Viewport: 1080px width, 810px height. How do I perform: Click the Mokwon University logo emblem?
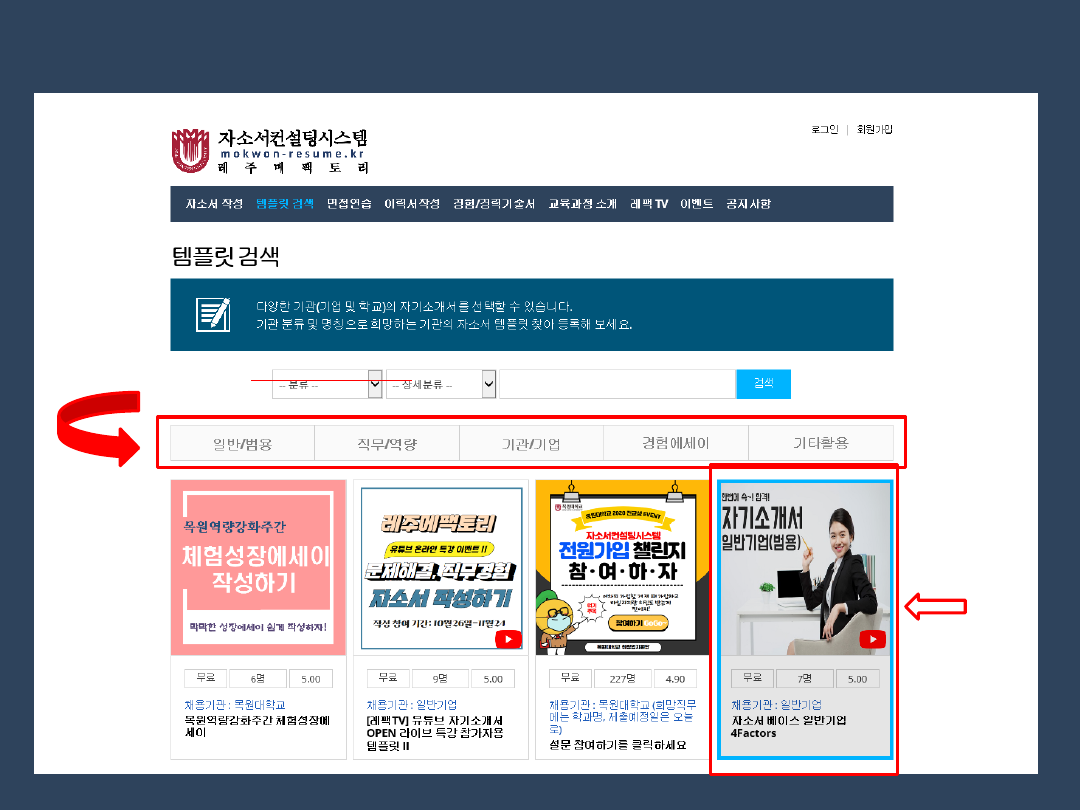pyautogui.click(x=190, y=151)
